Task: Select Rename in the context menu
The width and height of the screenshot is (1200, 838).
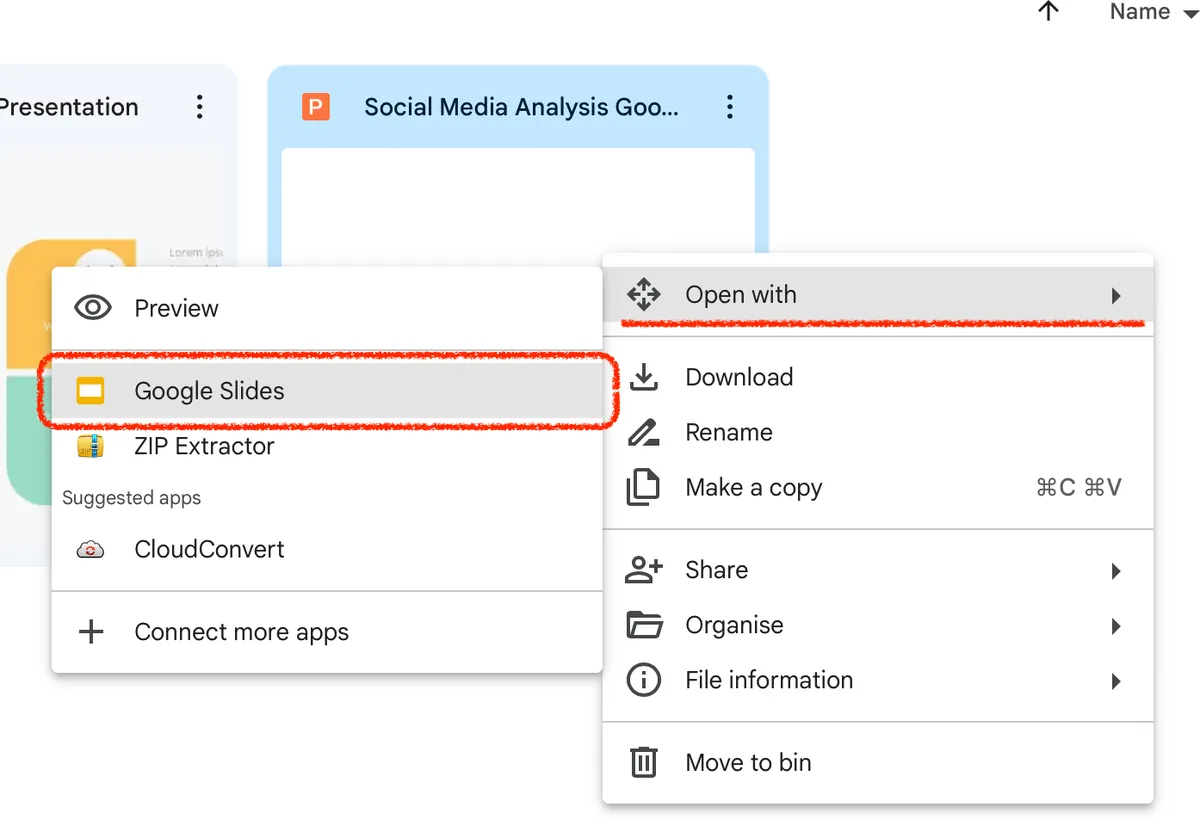Action: coord(878,433)
